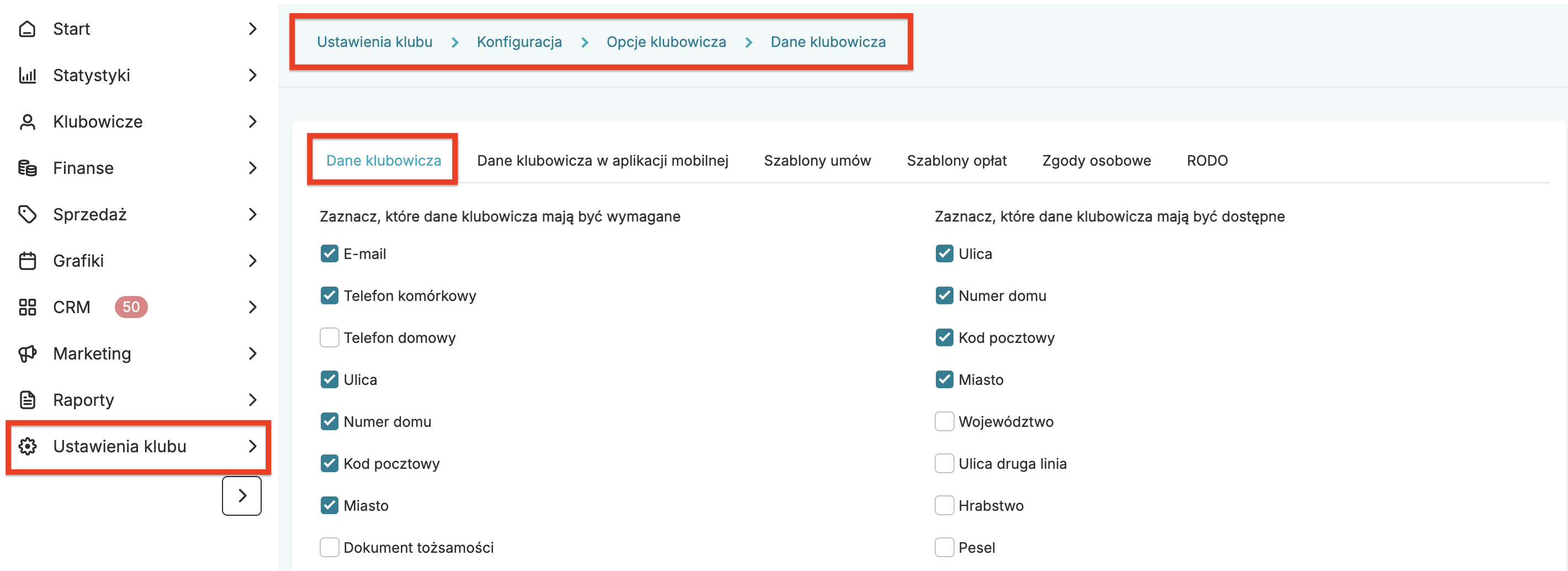Click the Marketing megaphone icon
This screenshot has width=1568, height=571.
[28, 353]
